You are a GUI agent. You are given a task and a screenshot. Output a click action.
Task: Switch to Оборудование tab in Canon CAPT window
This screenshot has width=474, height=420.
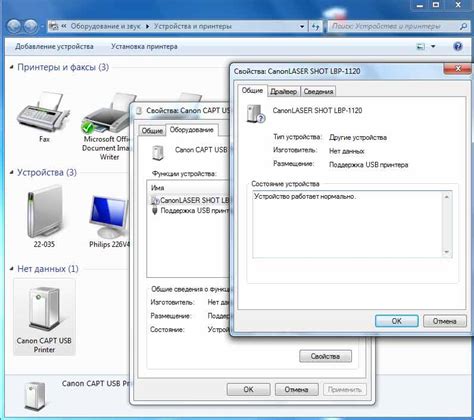click(x=192, y=130)
